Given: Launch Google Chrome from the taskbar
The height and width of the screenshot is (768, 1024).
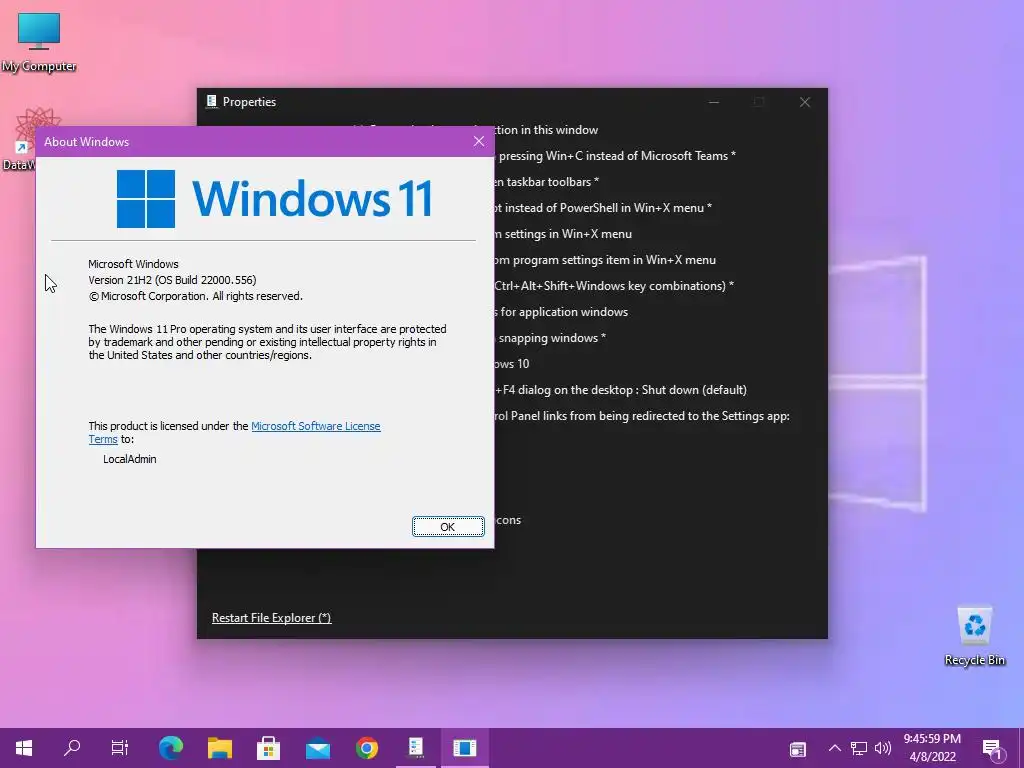Looking at the screenshot, I should [x=367, y=748].
